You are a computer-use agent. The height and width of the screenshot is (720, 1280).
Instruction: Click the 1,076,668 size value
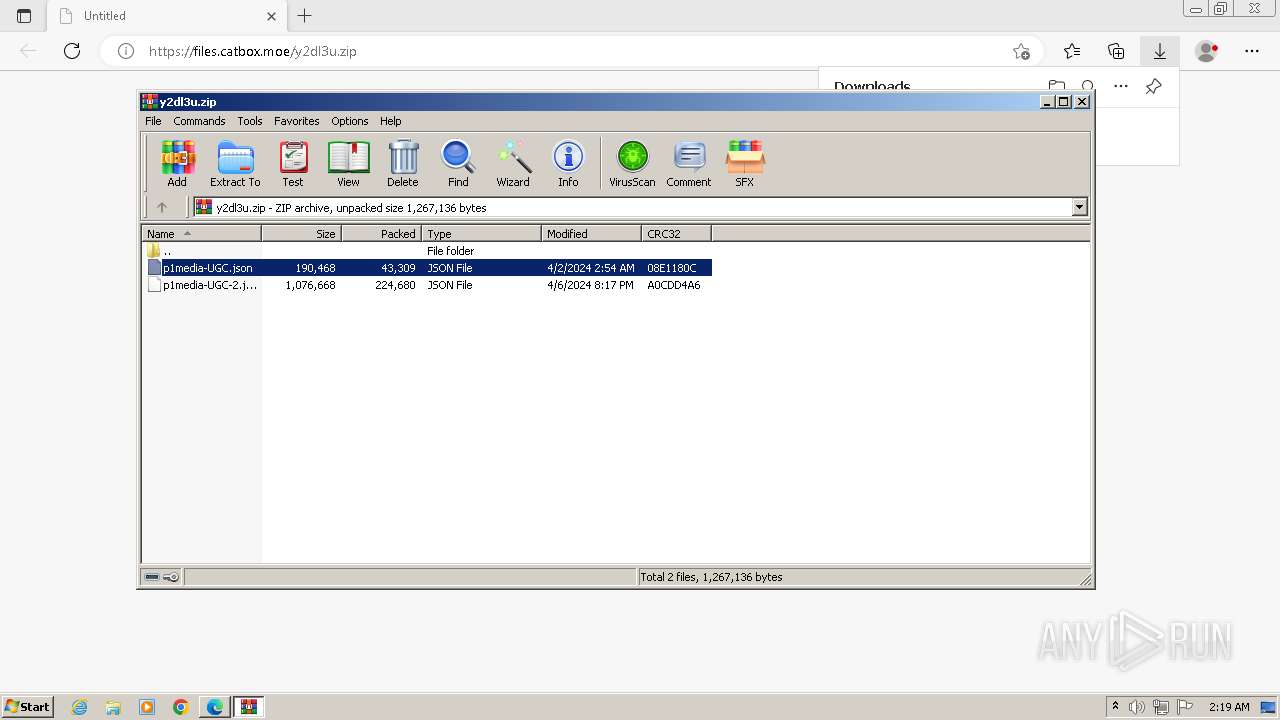tap(310, 285)
